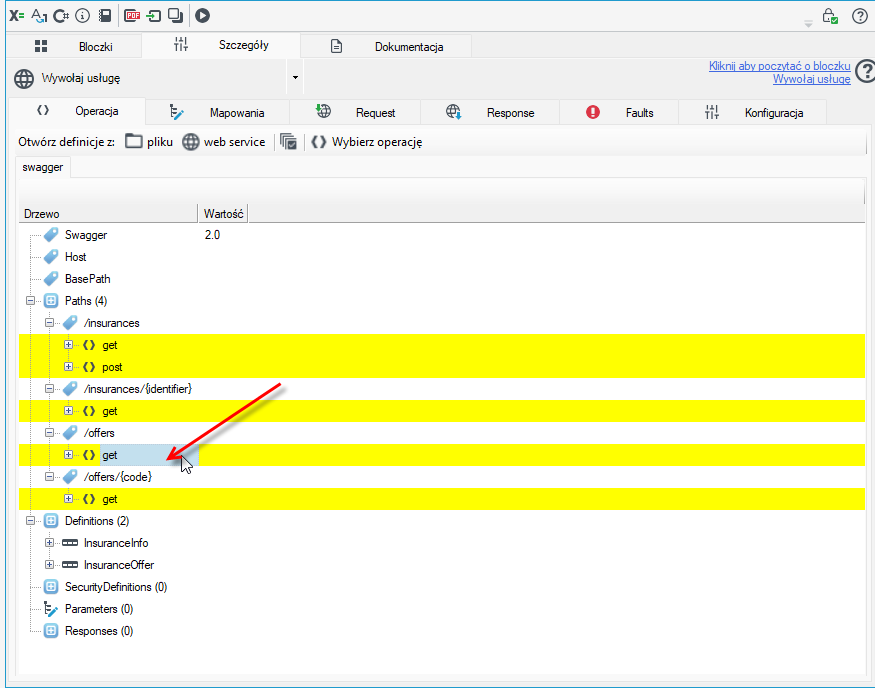This screenshot has height=688, width=875.
Task: Switch to the Konfiguracja tab
Action: point(753,113)
